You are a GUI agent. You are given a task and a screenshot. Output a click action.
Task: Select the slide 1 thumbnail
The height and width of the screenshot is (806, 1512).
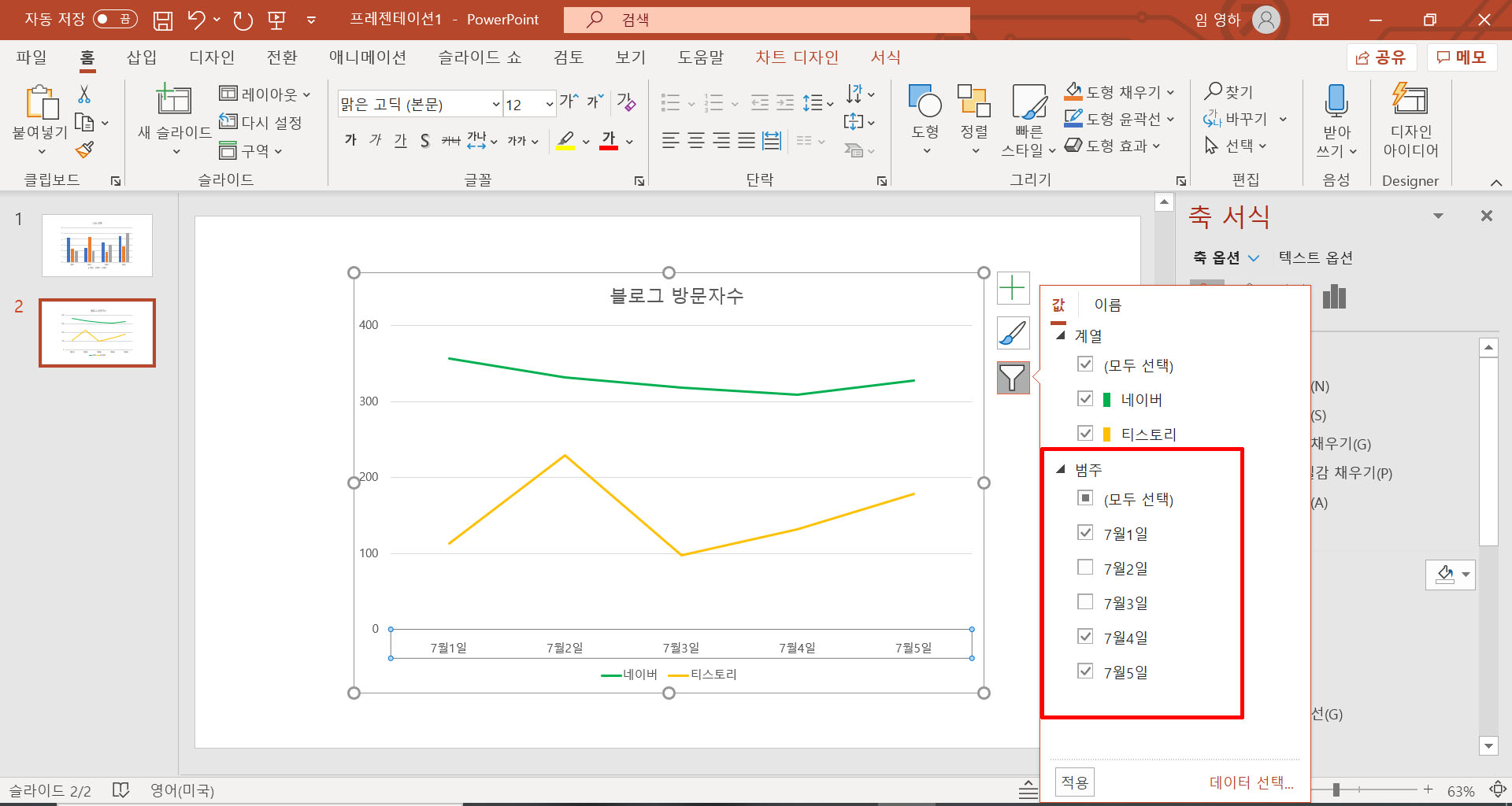[97, 246]
